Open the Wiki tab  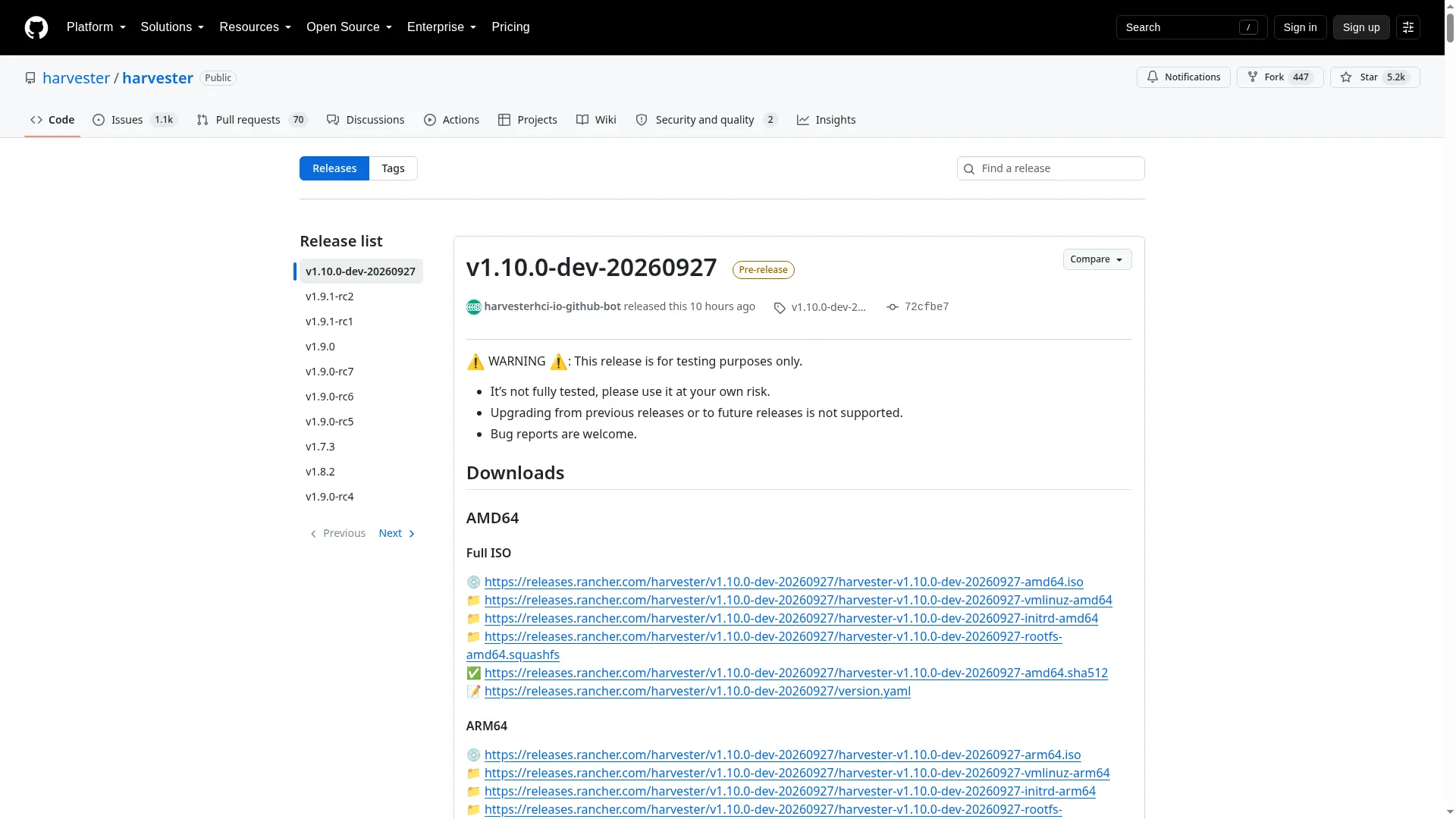596,120
